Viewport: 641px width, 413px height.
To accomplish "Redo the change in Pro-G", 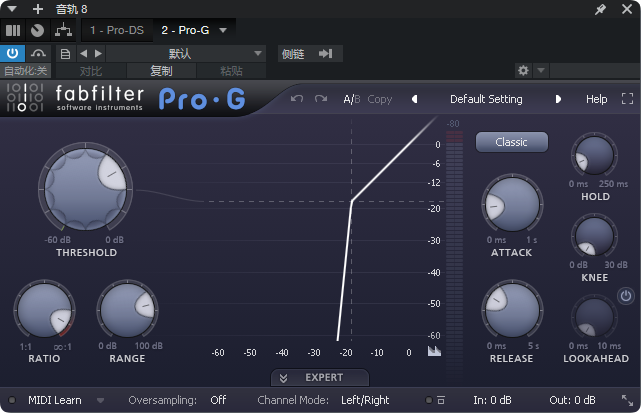I will coord(321,99).
